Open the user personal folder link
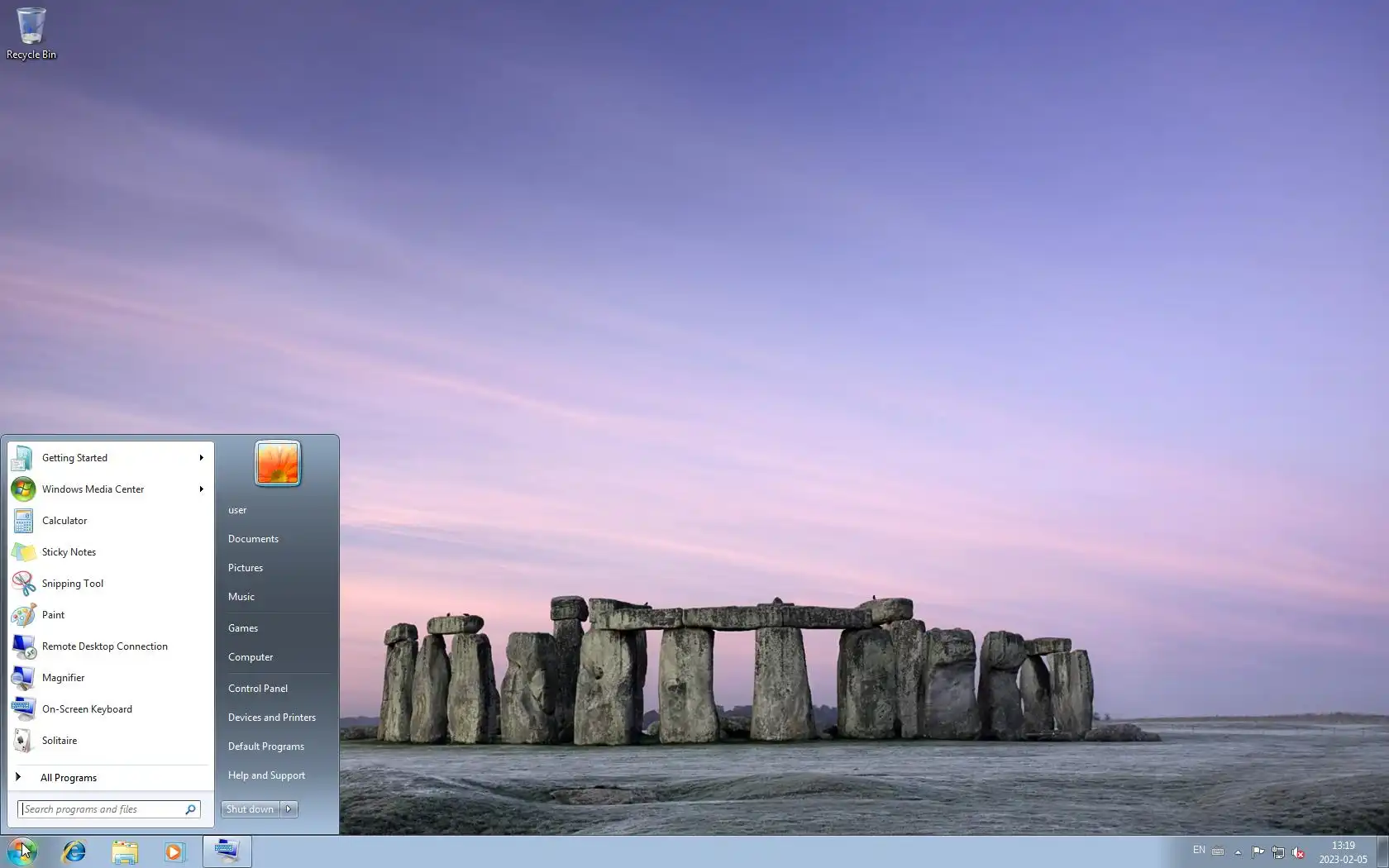This screenshot has width=1389, height=868. click(237, 510)
